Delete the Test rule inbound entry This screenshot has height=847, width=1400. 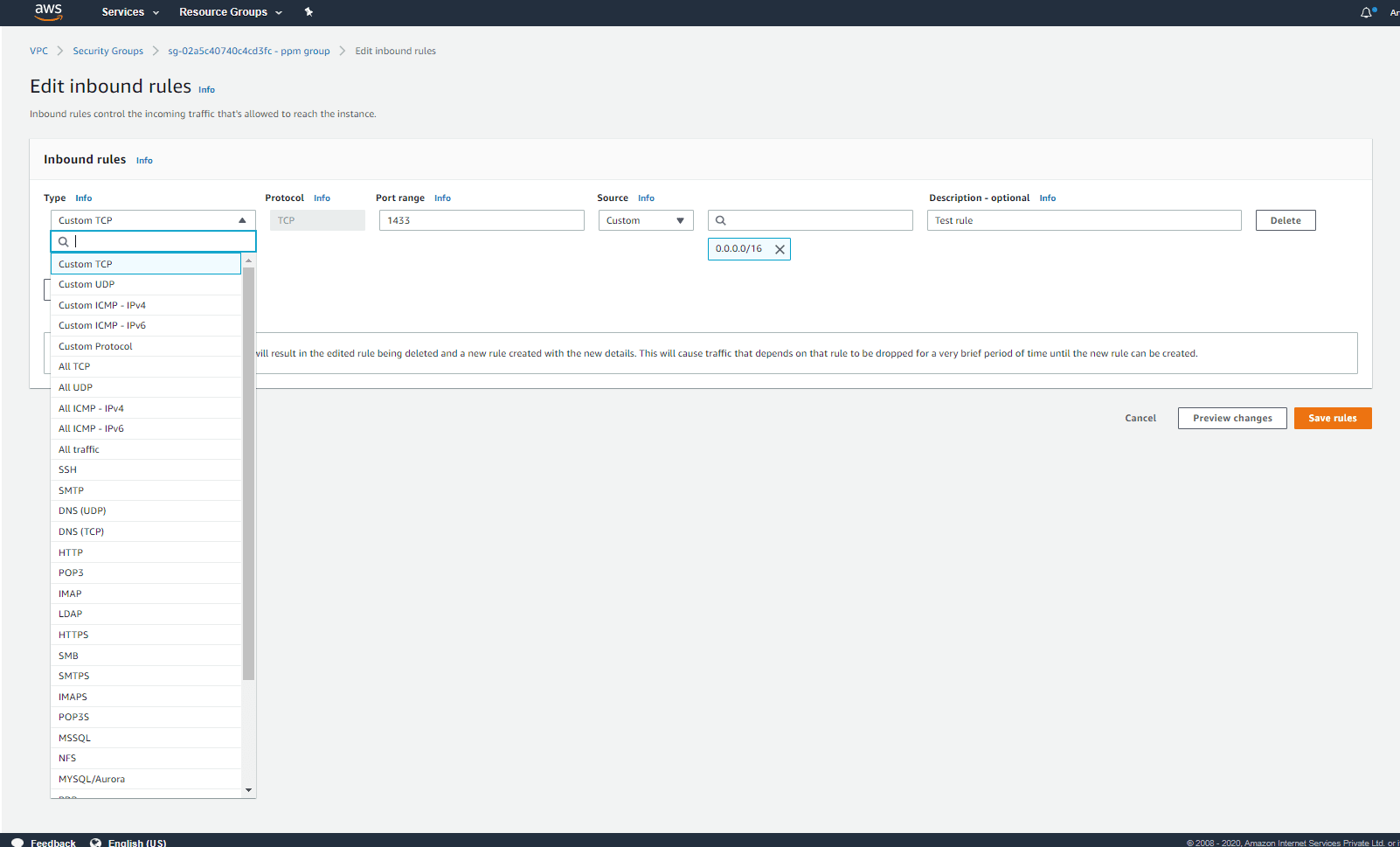(x=1285, y=219)
